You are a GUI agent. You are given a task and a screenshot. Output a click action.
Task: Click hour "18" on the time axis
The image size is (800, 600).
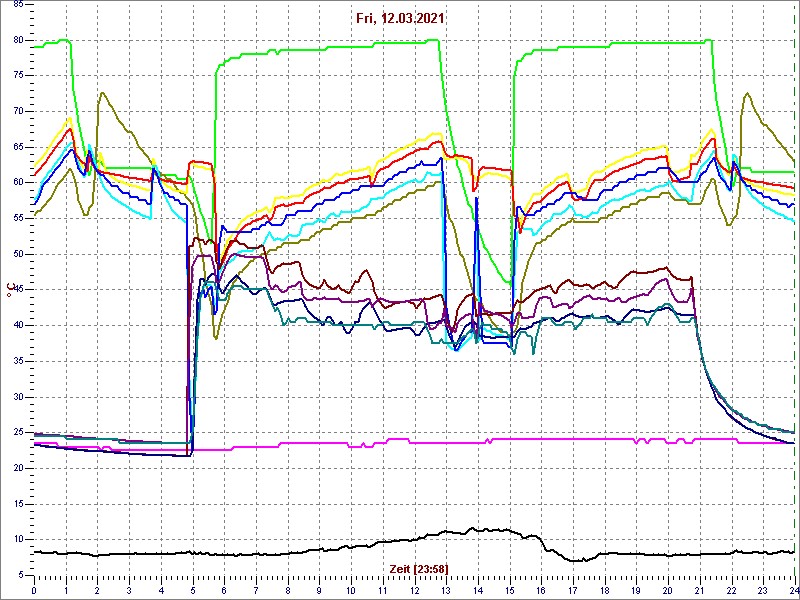pos(604,590)
